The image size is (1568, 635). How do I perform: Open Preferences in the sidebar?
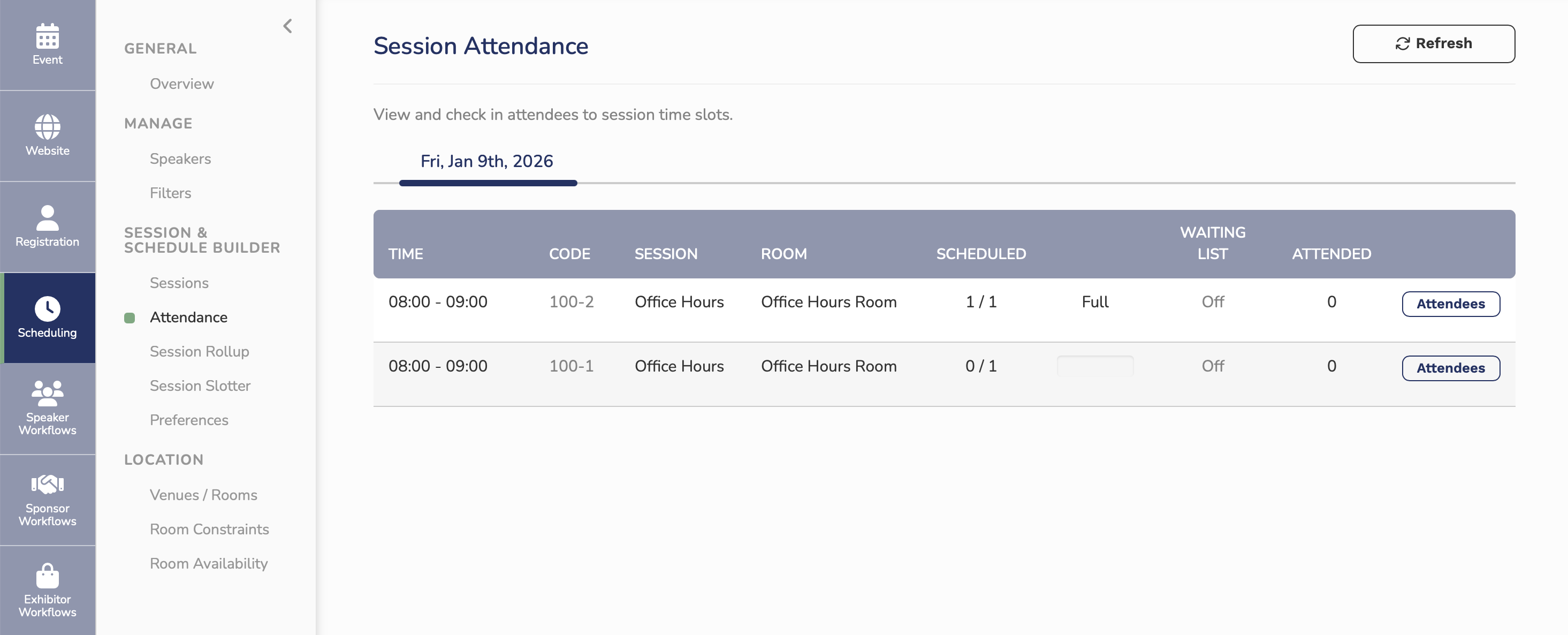click(189, 420)
